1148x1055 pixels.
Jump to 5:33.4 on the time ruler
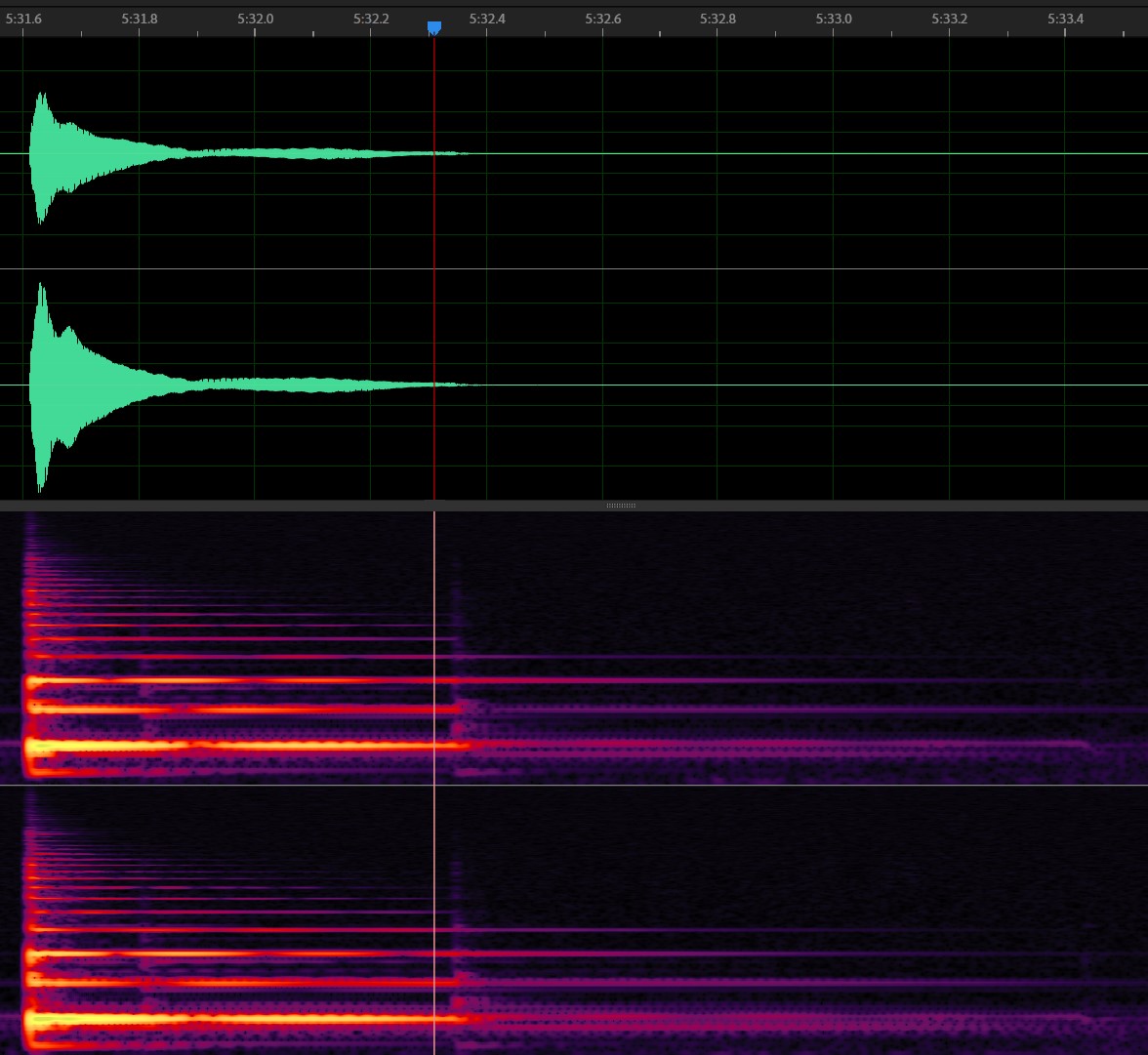tap(1065, 19)
